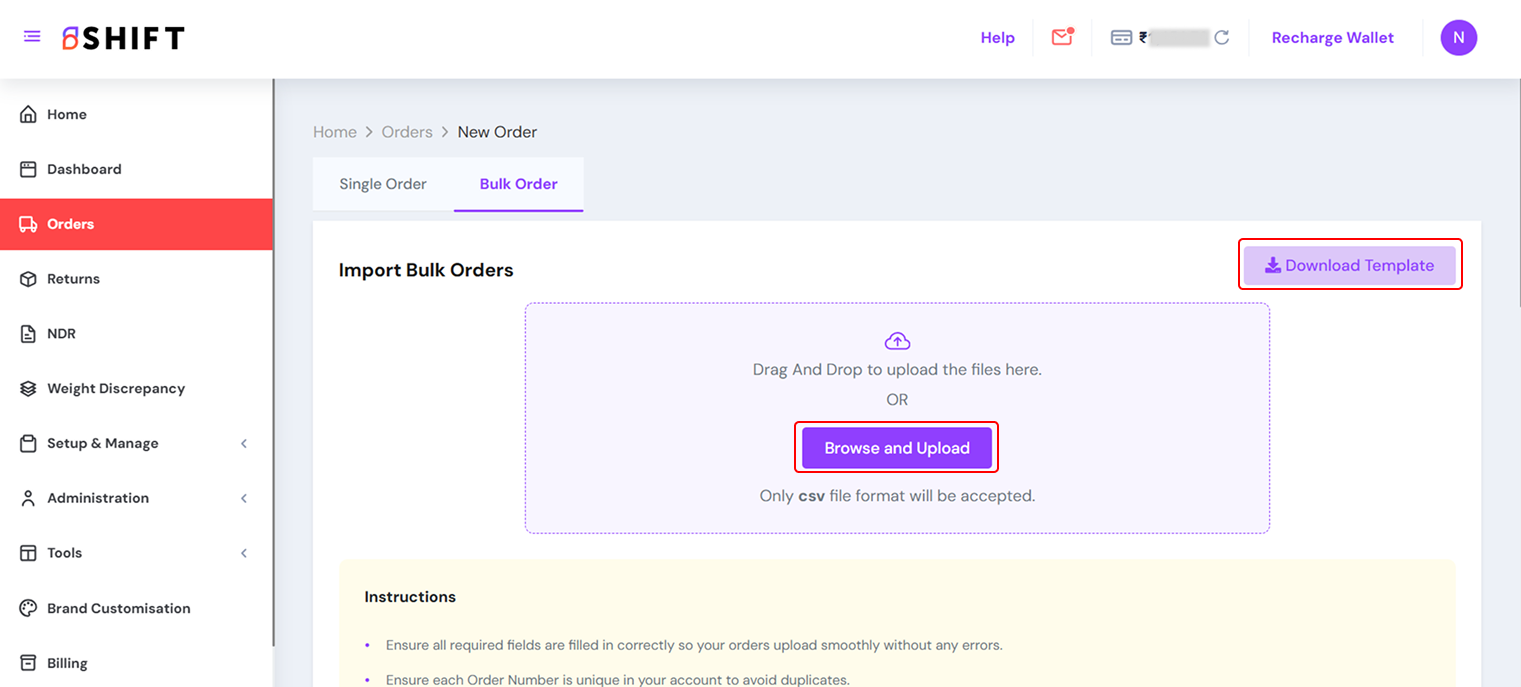Image resolution: width=1521 pixels, height=687 pixels.
Task: Refresh the wallet balance icon
Action: tap(1221, 38)
